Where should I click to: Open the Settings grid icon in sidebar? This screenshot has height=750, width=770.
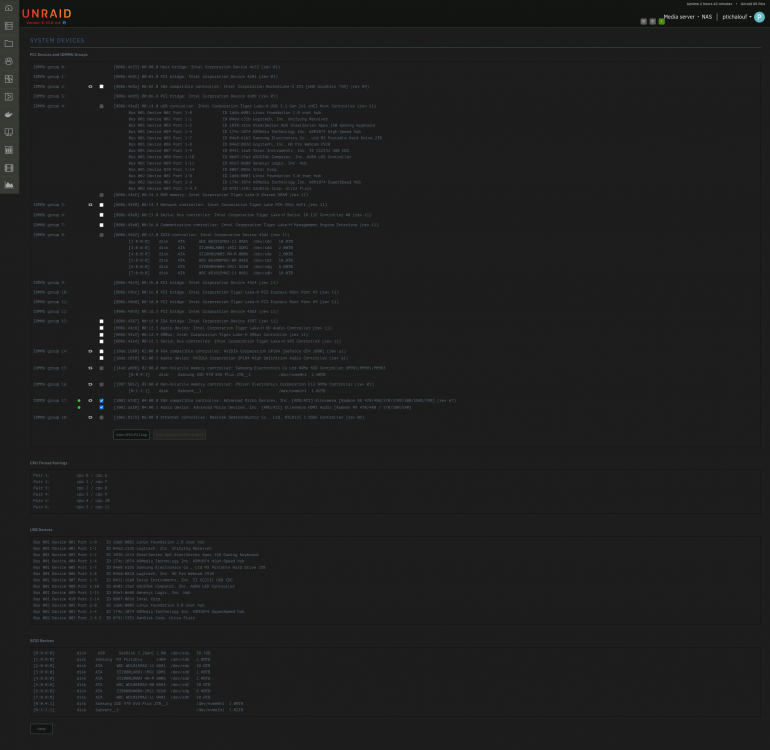(9, 79)
